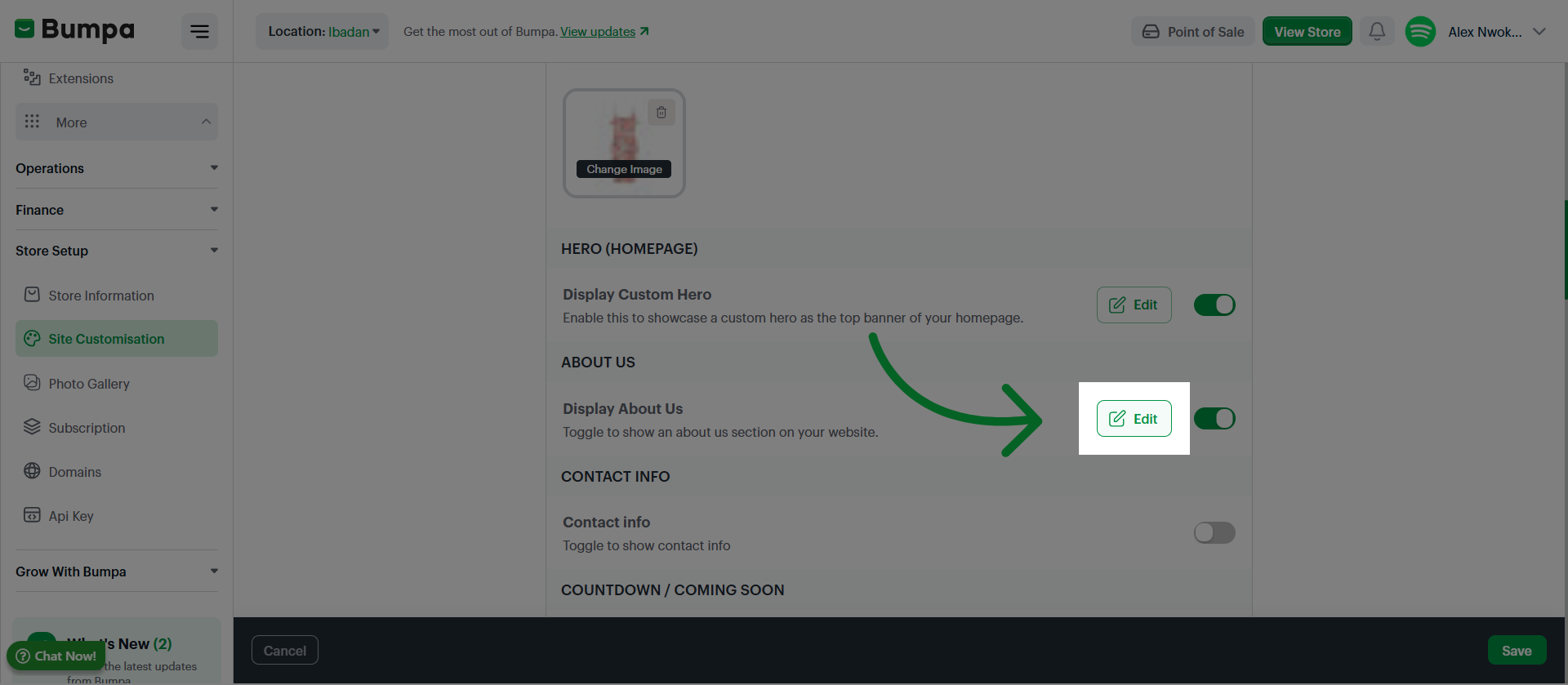Screen dimensions: 1568x685
Task: Open the View Store button
Action: tap(1307, 32)
